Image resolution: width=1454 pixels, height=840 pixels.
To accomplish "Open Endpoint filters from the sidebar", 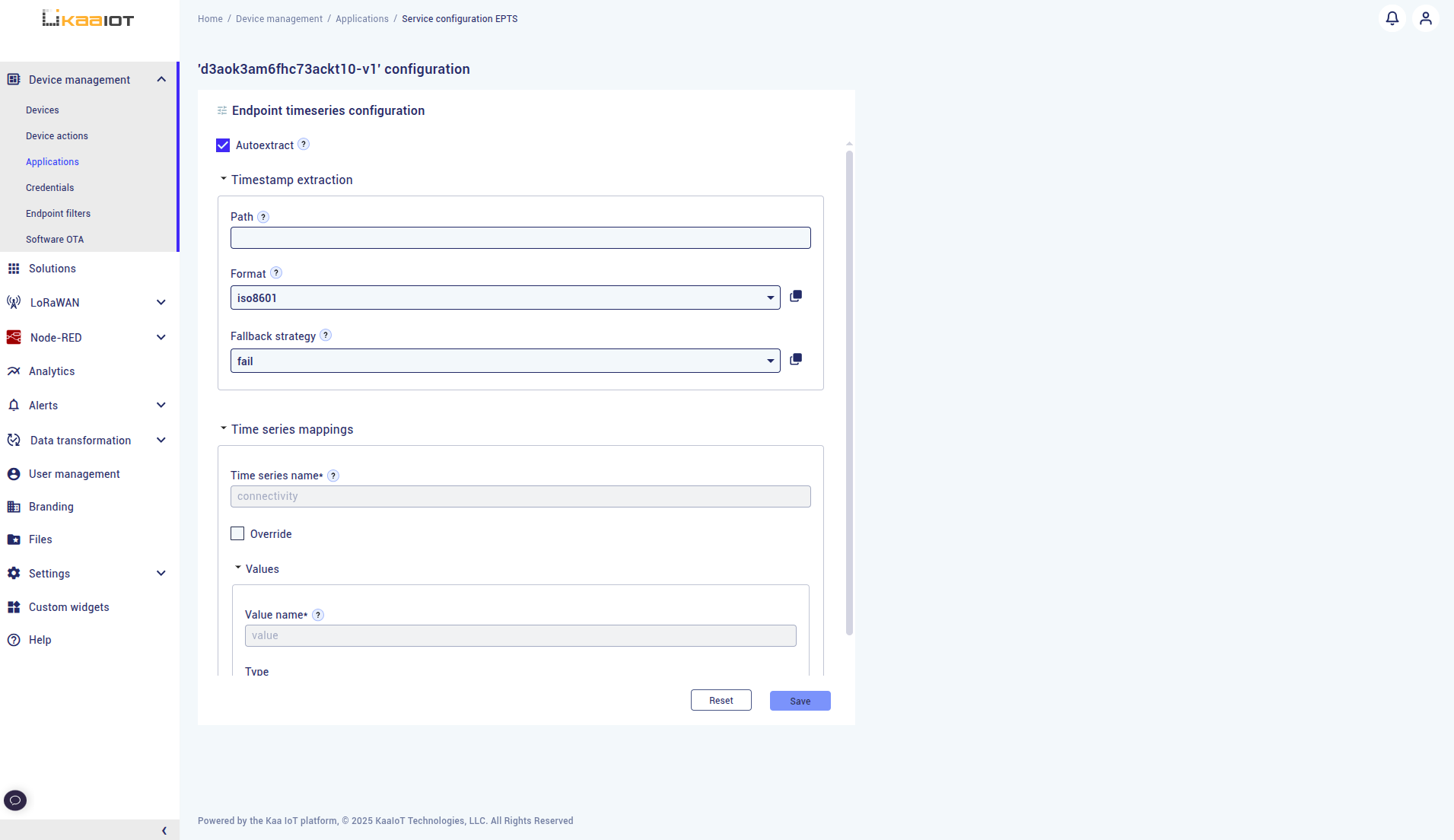I will 58,213.
